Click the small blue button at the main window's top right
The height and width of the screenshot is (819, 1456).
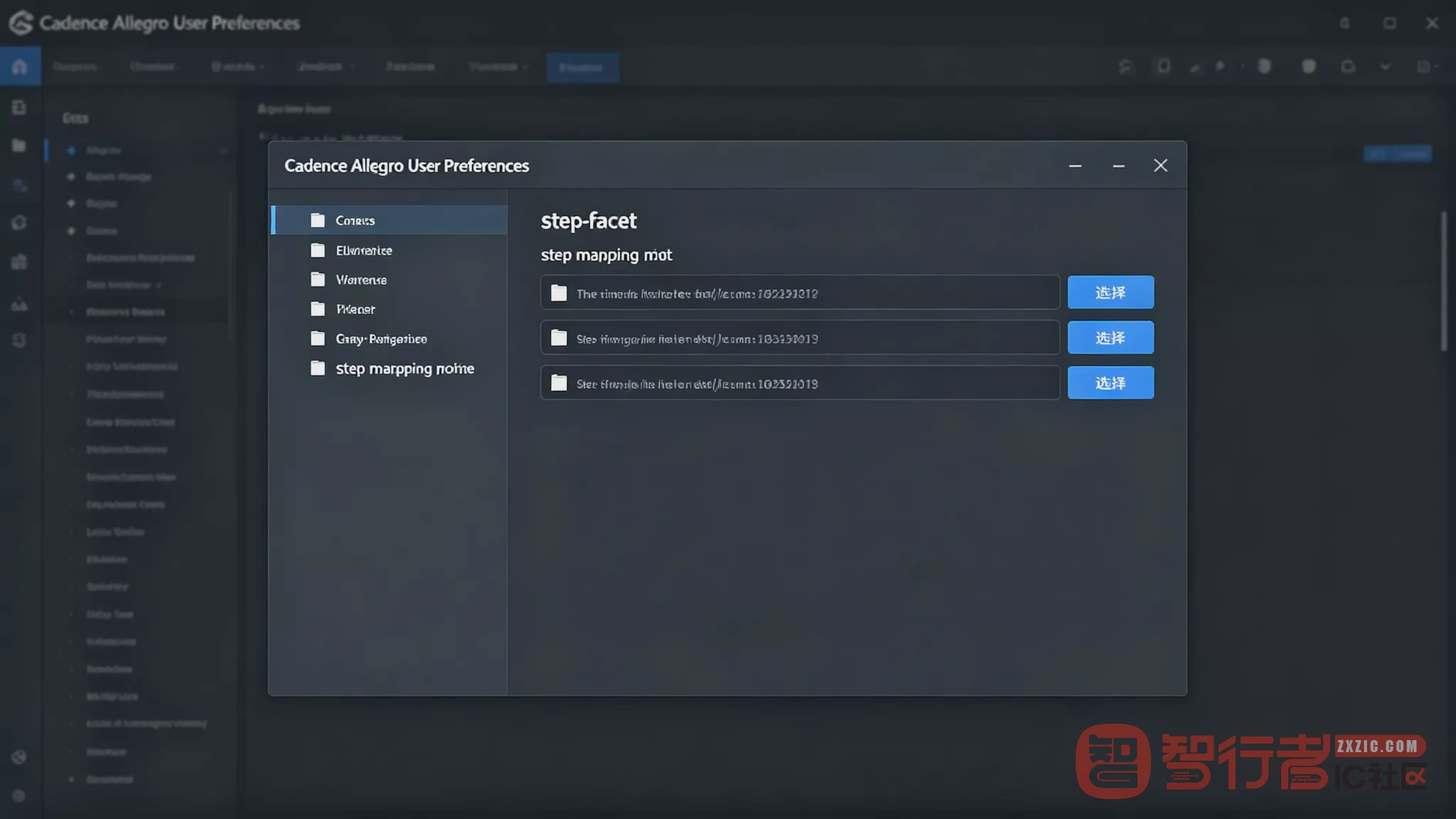click(1398, 154)
